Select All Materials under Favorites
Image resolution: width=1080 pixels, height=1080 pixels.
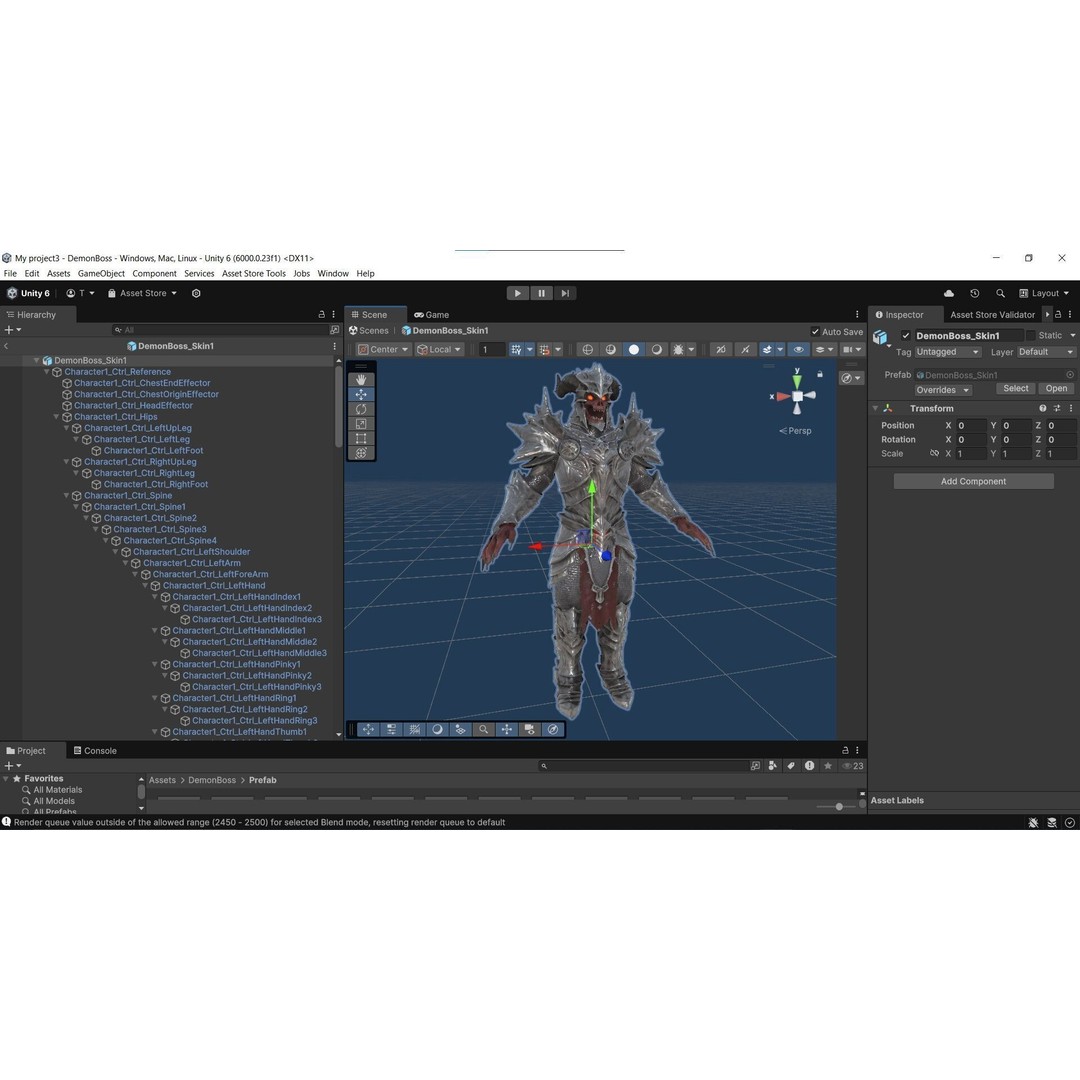click(57, 790)
